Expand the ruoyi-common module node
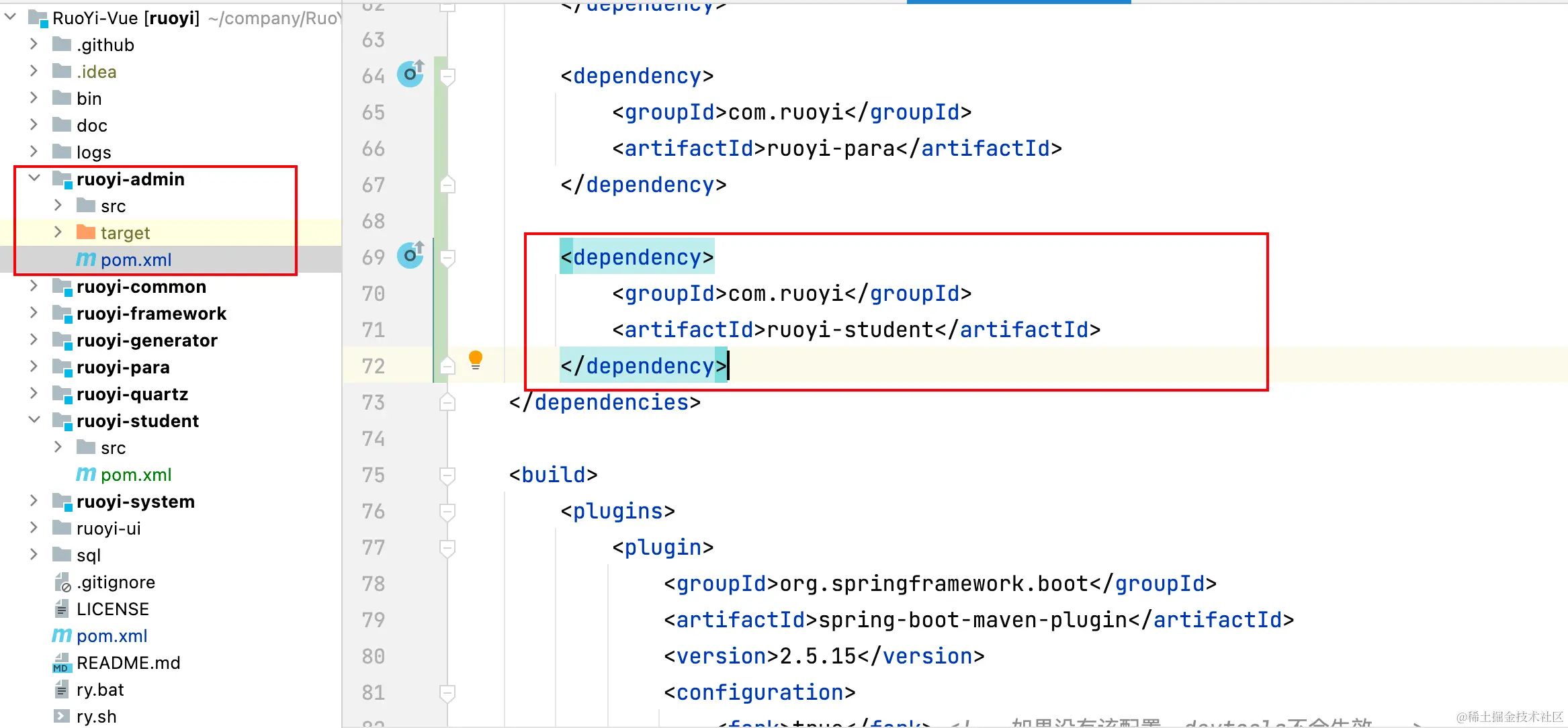The height and width of the screenshot is (728, 1568). (x=34, y=286)
